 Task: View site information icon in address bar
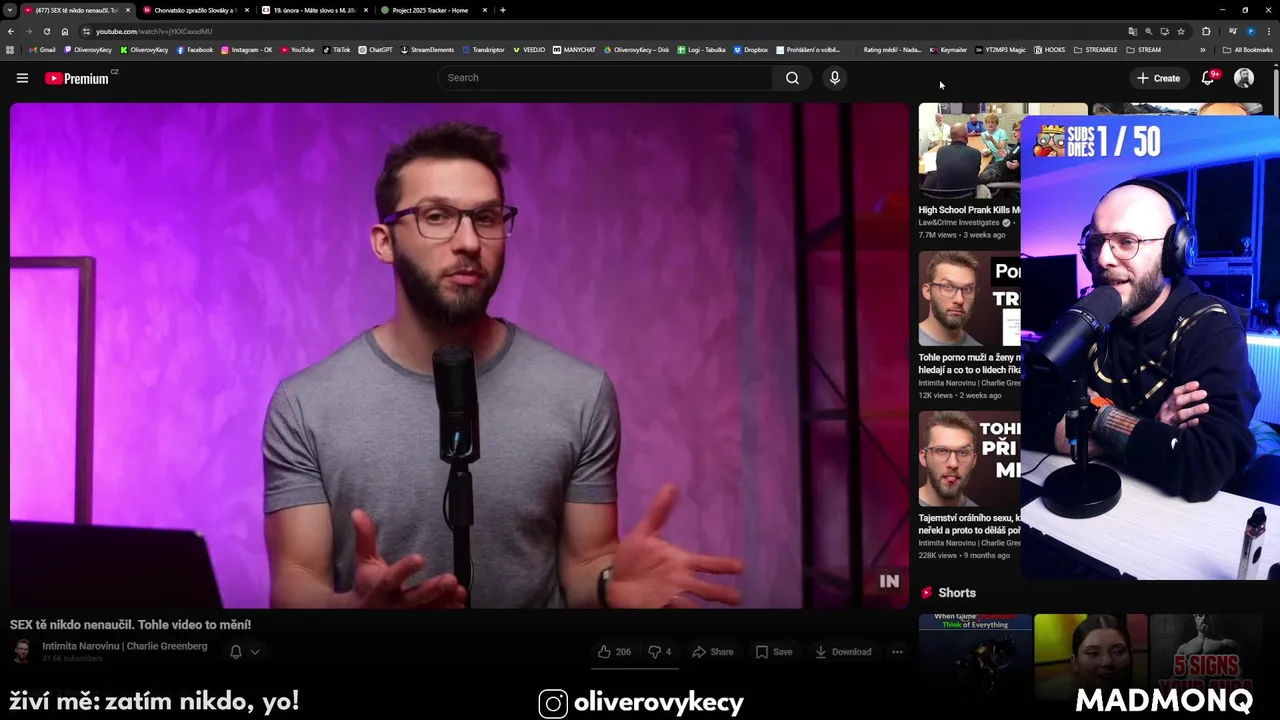[x=86, y=31]
